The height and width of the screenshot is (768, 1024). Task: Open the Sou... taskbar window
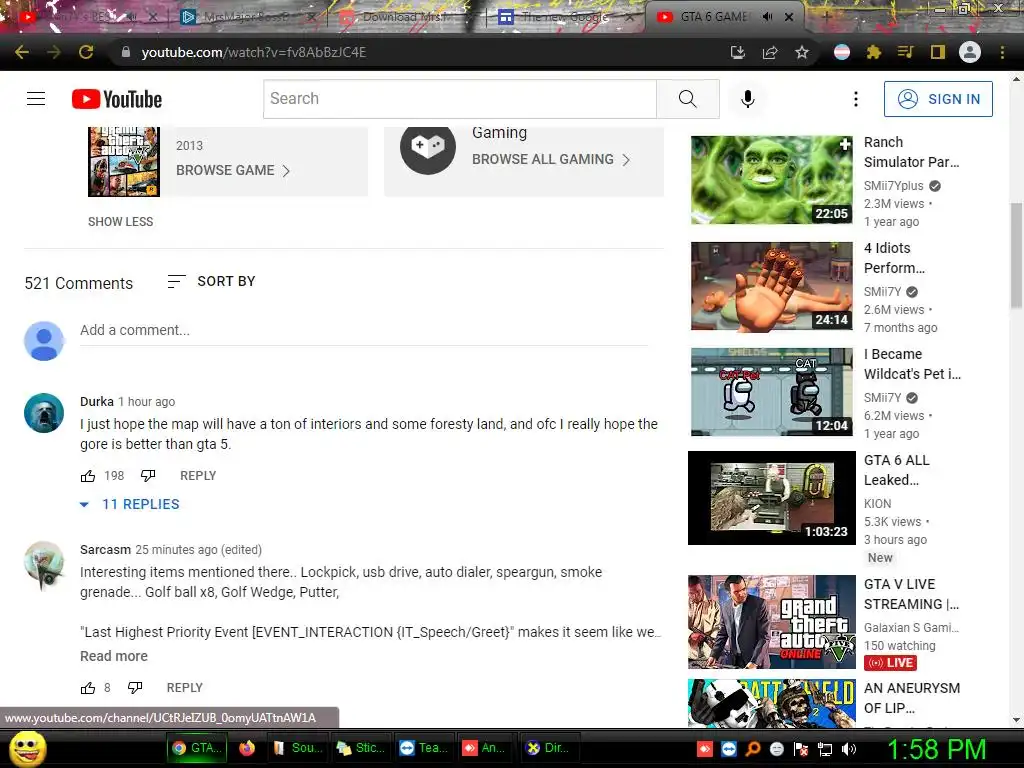[x=298, y=748]
